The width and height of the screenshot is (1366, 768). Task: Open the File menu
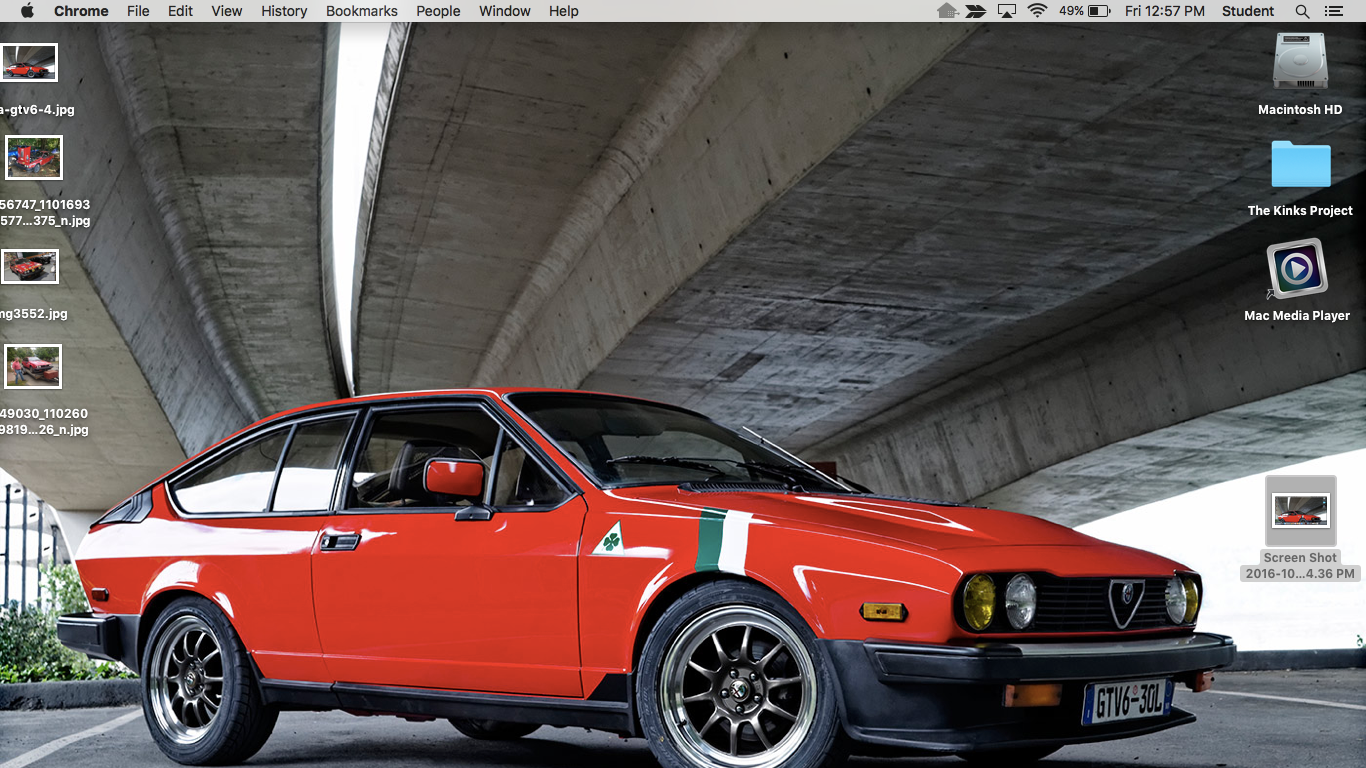click(138, 11)
